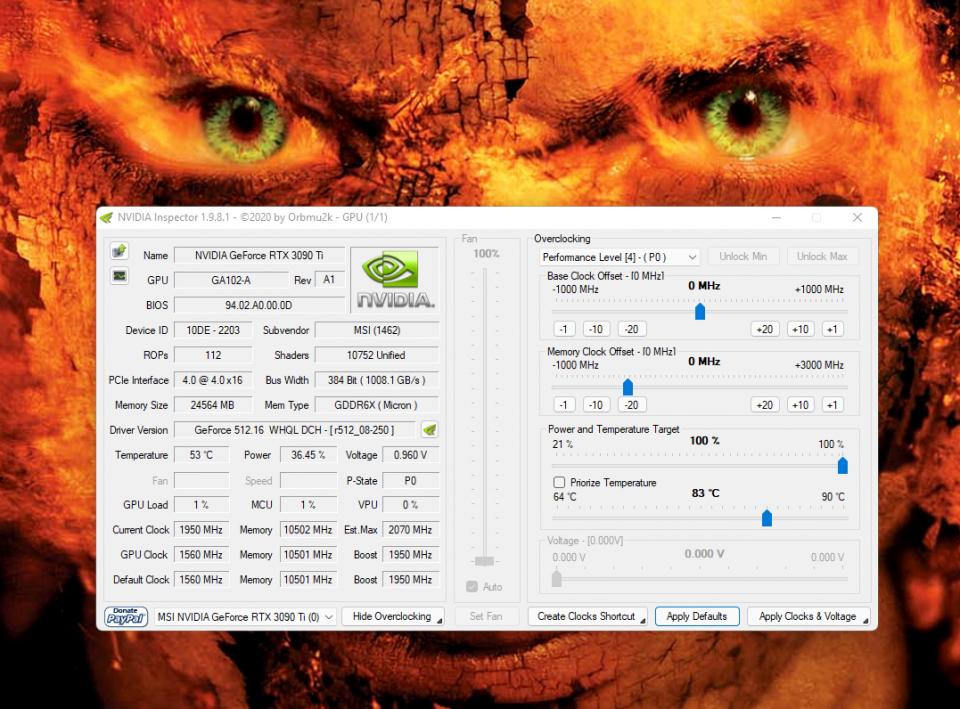Click Memory Clock Offset -20 button
This screenshot has width=960, height=709.
(x=631, y=405)
